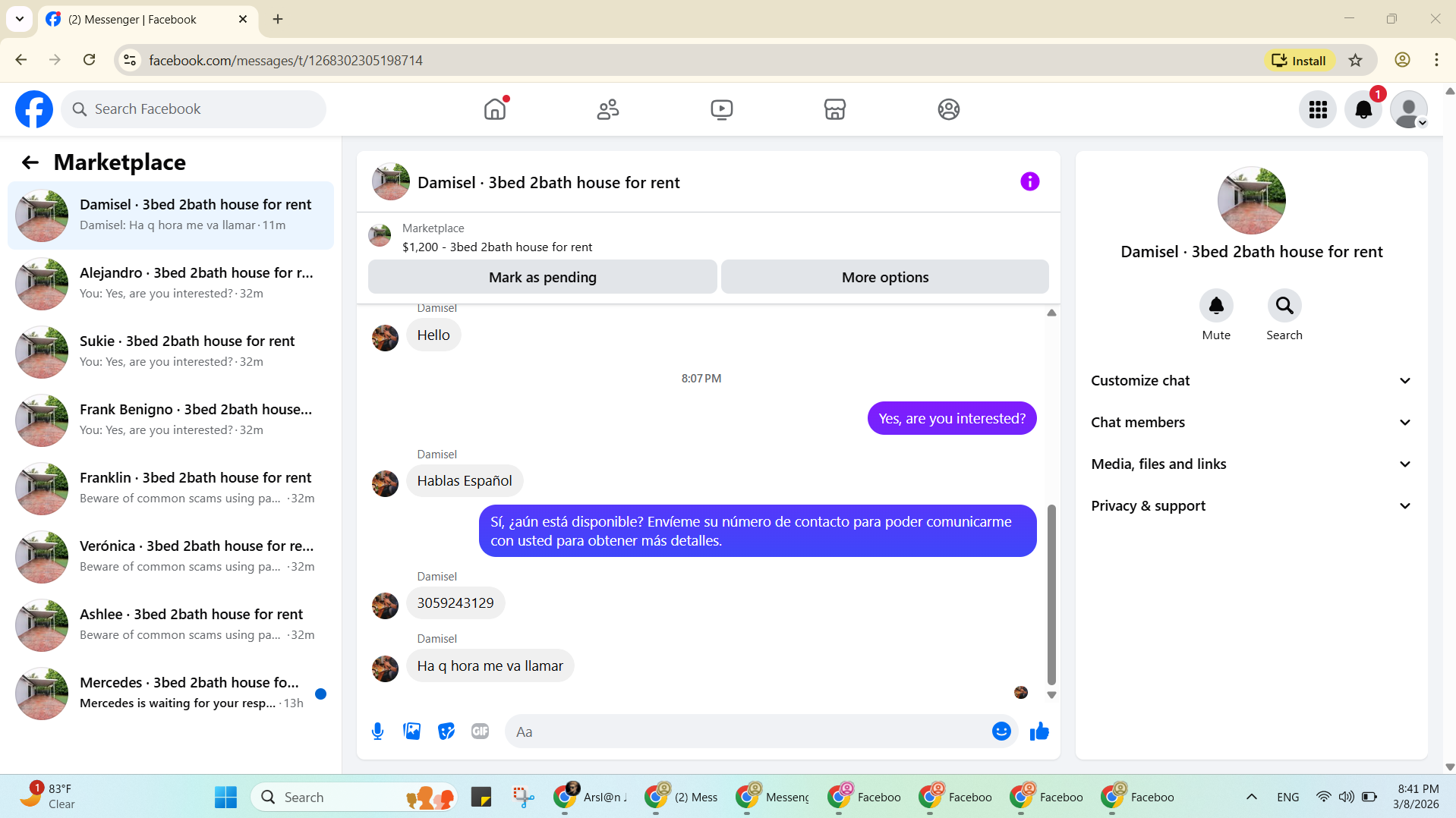Reload the page in the browser
The image size is (1456, 818).
[89, 60]
